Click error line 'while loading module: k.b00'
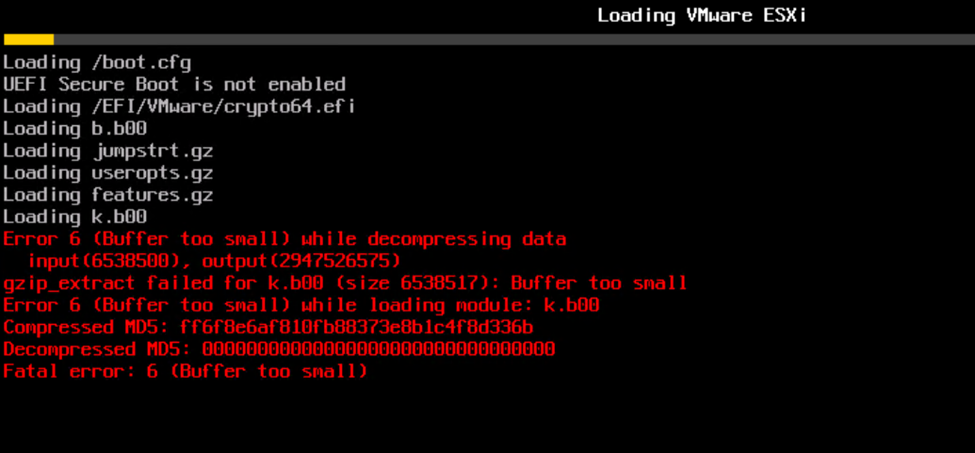Viewport: 975px width, 453px height. coord(301,305)
